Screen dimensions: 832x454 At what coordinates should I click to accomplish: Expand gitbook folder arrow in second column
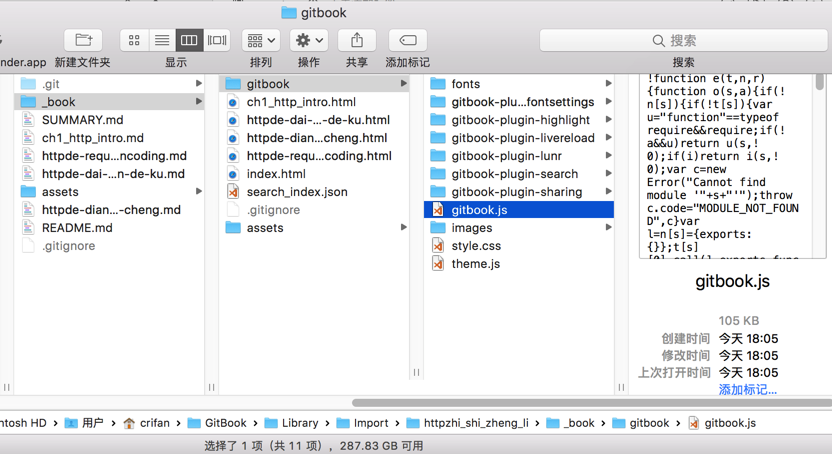(404, 83)
